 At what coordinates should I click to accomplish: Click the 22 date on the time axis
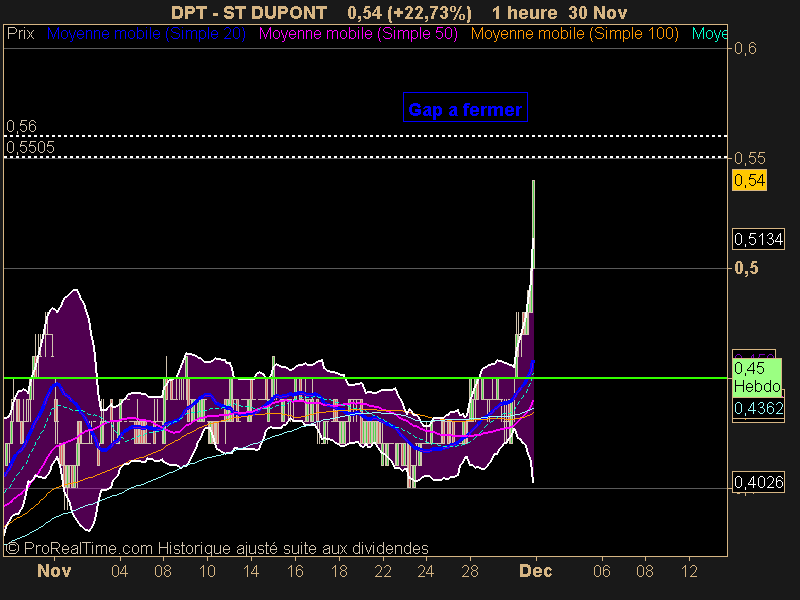383,570
